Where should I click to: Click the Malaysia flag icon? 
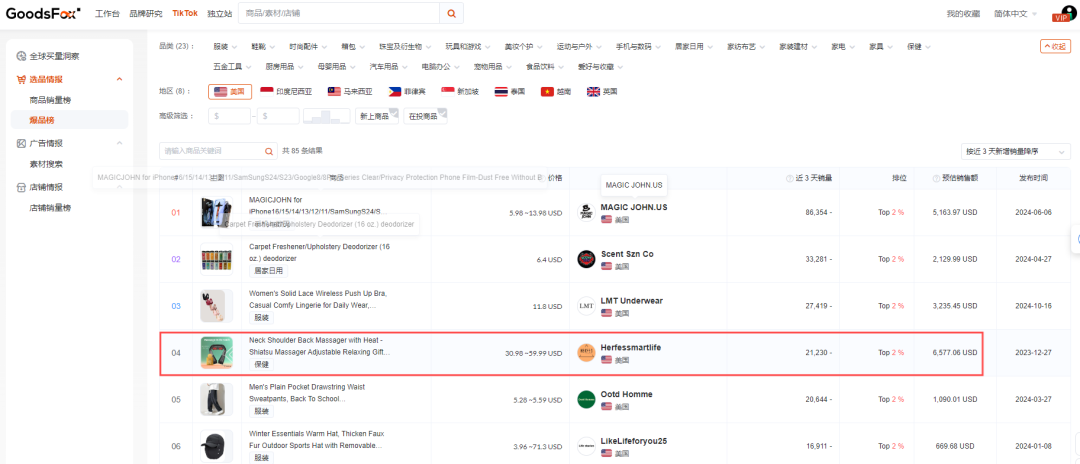[334, 92]
